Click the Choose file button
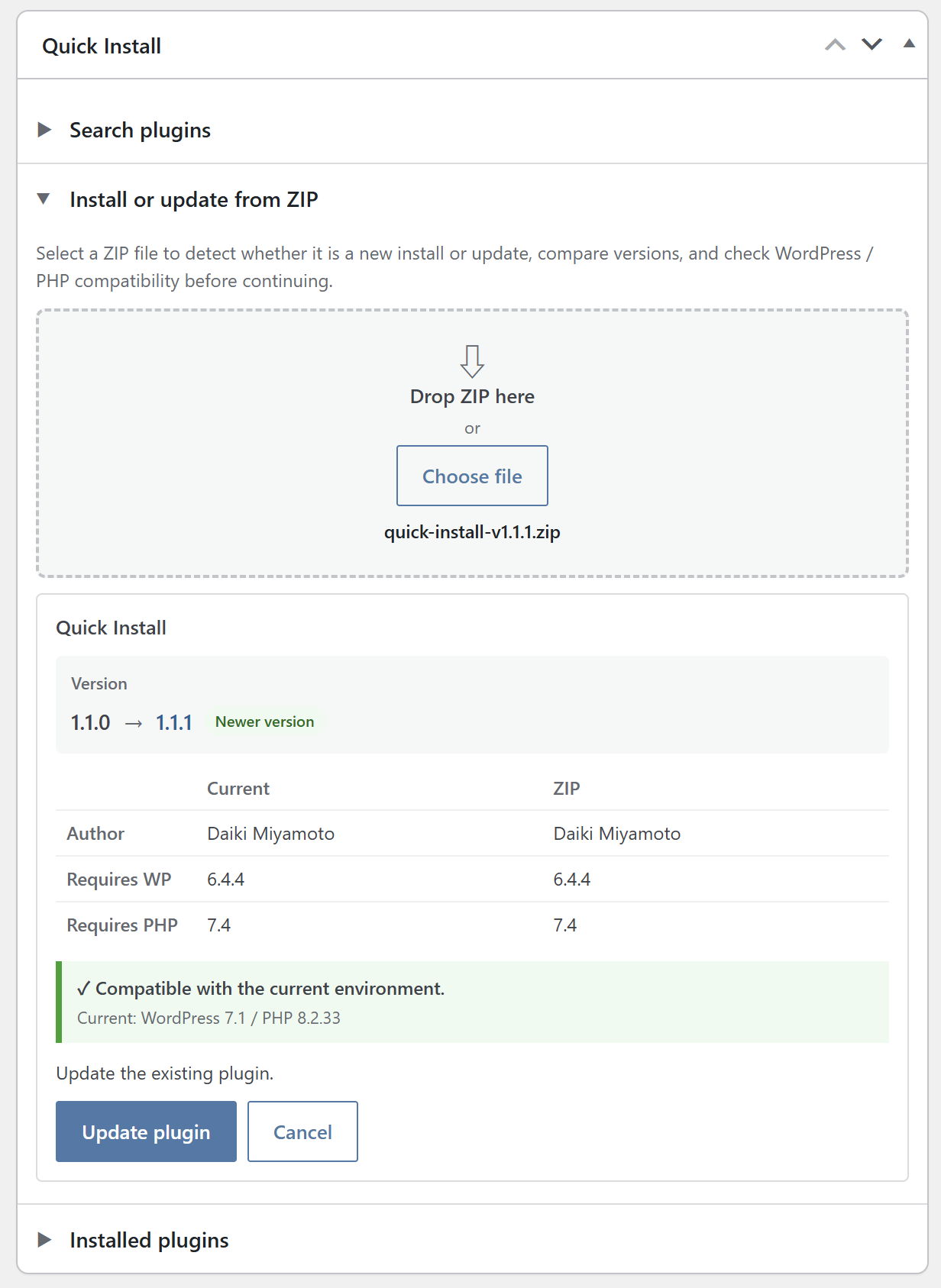941x1288 pixels. (x=472, y=476)
